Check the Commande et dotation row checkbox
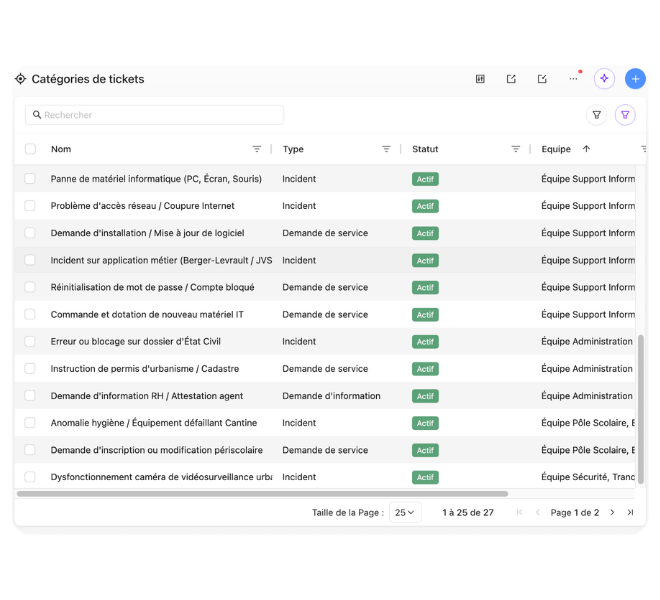Screen dimensions: 660x600 [30, 314]
